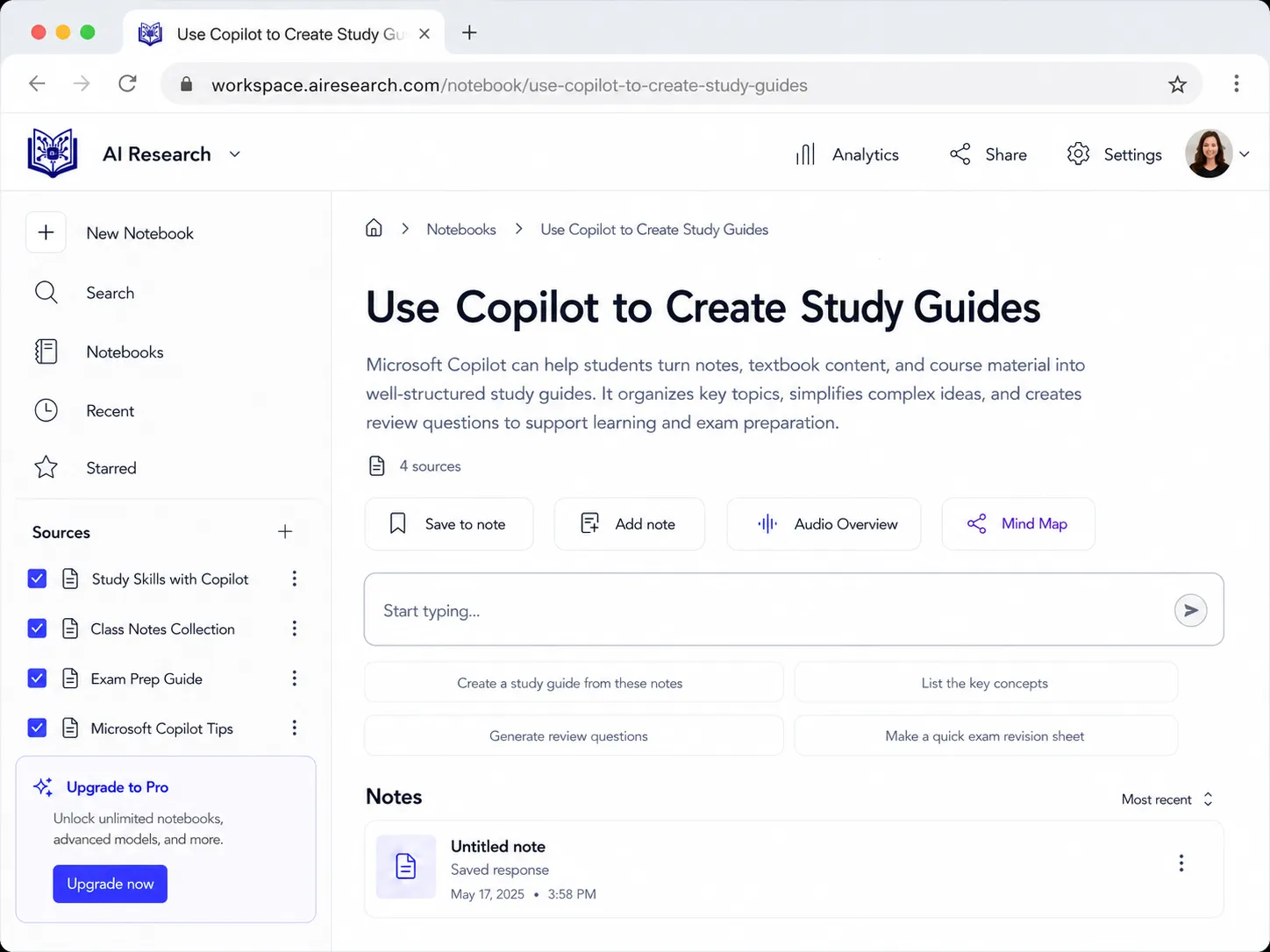Open the Most recent sort dropdown
This screenshot has height=952, width=1270.
tap(1167, 799)
